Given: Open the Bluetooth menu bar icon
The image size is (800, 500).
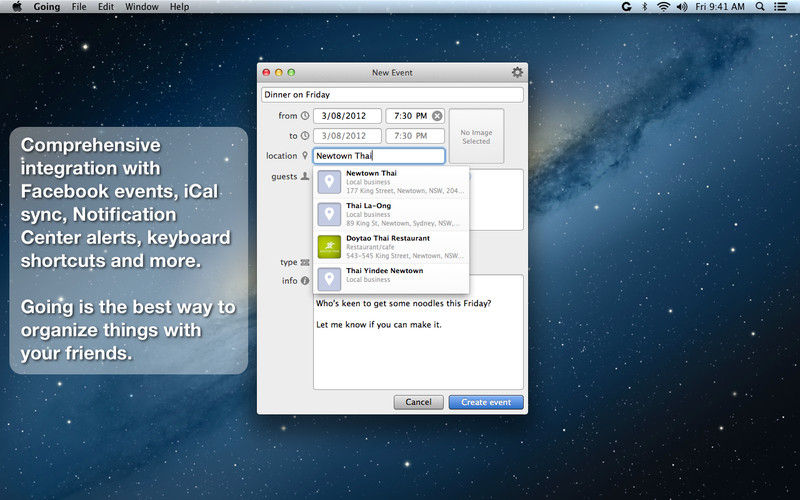Looking at the screenshot, I should (644, 7).
